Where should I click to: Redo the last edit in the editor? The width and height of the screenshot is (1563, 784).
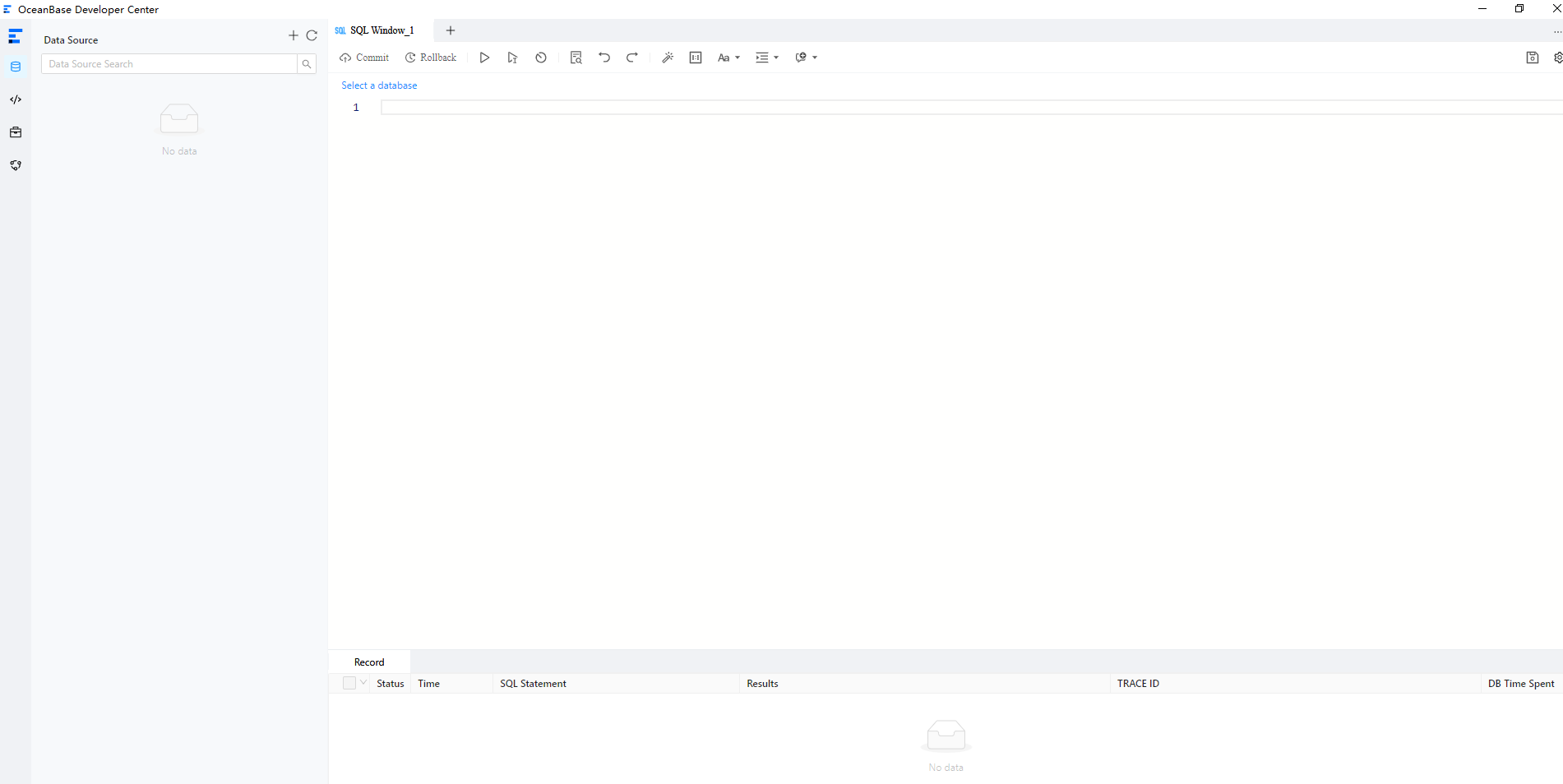[632, 58]
